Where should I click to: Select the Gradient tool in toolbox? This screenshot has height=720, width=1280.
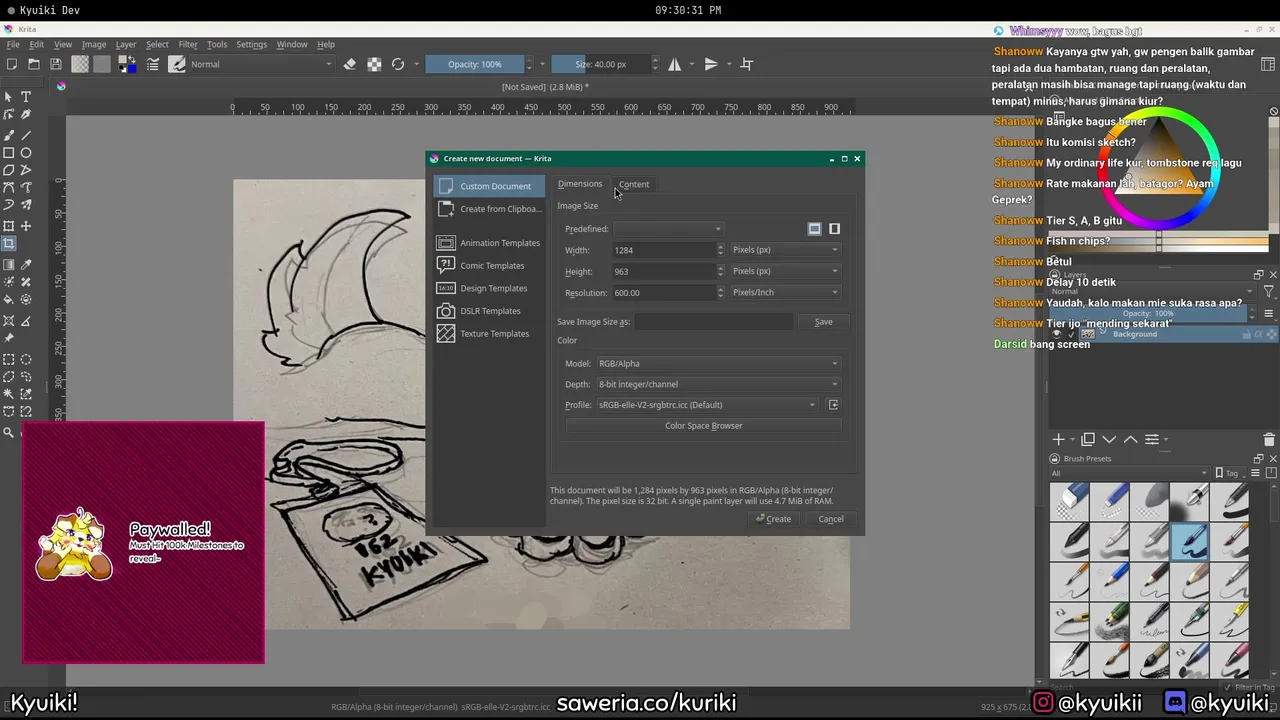[9, 265]
